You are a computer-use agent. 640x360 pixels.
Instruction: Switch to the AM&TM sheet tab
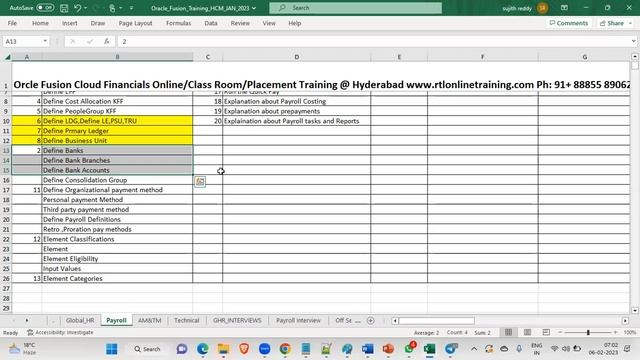coord(149,320)
